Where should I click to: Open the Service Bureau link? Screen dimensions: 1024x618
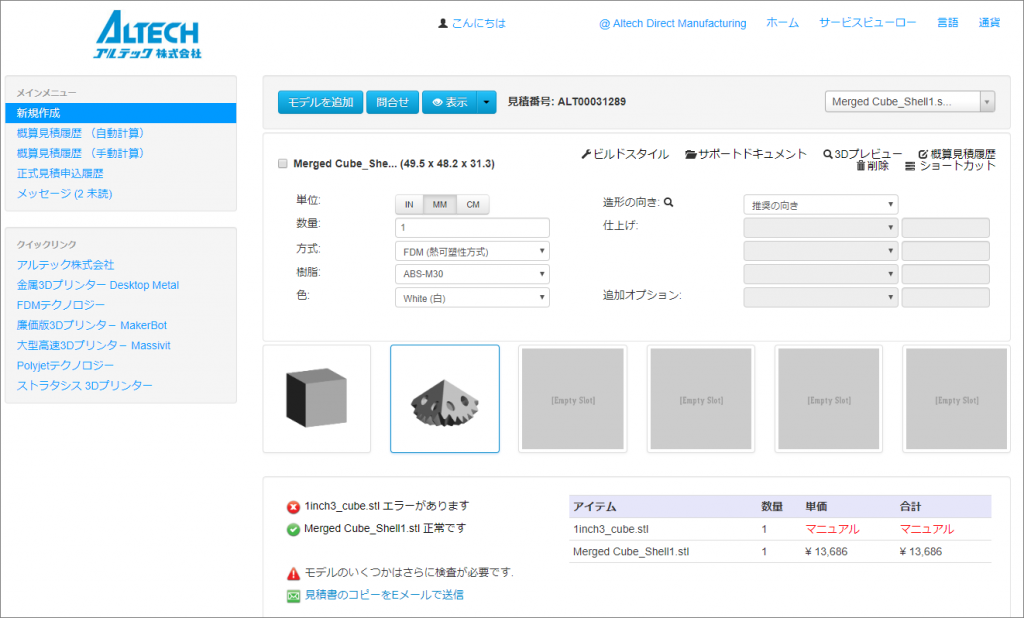pos(867,23)
